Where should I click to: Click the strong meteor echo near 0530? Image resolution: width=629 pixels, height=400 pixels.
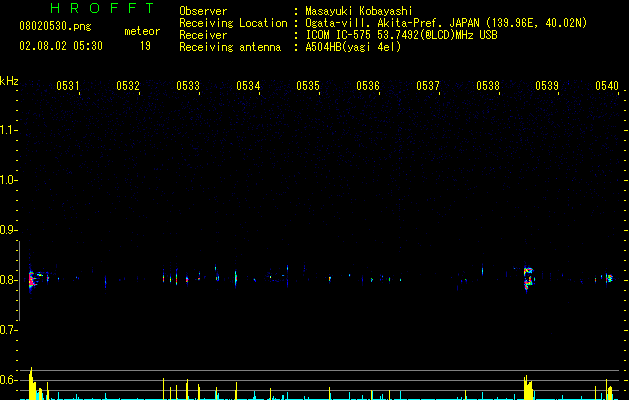[32, 280]
